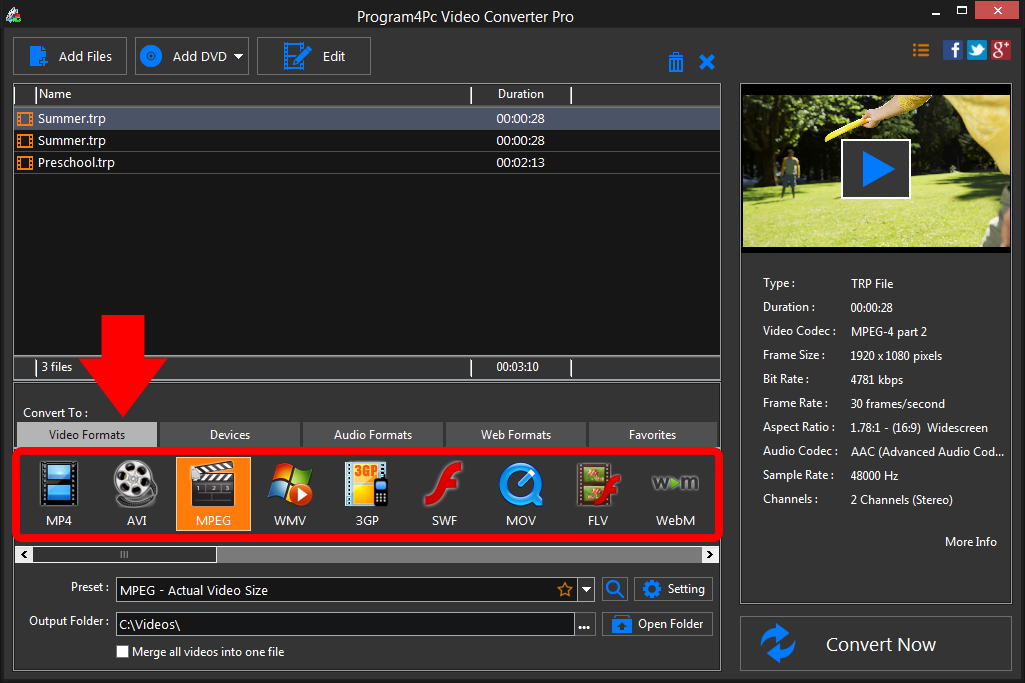
Task: Delete selected video with the trash icon
Action: [x=675, y=61]
